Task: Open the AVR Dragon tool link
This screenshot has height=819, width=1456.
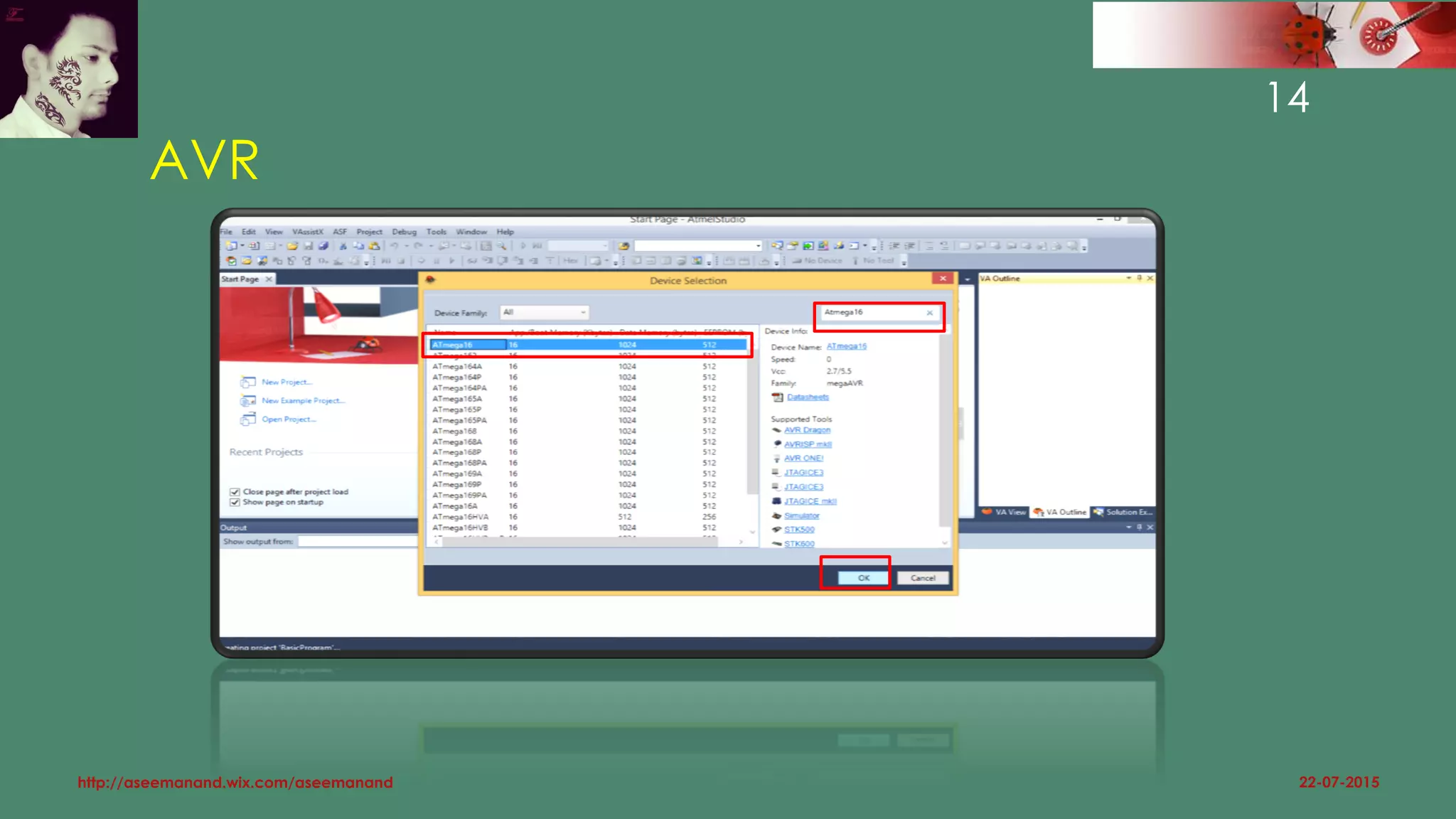Action: coord(807,430)
